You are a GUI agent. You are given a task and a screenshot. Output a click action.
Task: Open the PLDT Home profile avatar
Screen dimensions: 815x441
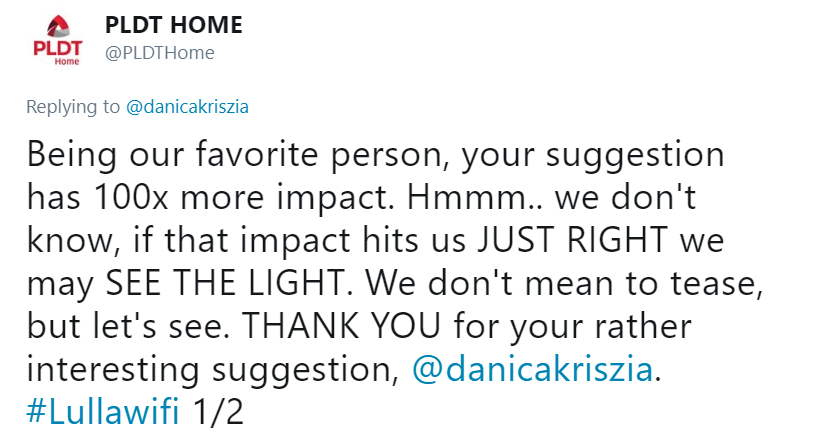click(58, 40)
